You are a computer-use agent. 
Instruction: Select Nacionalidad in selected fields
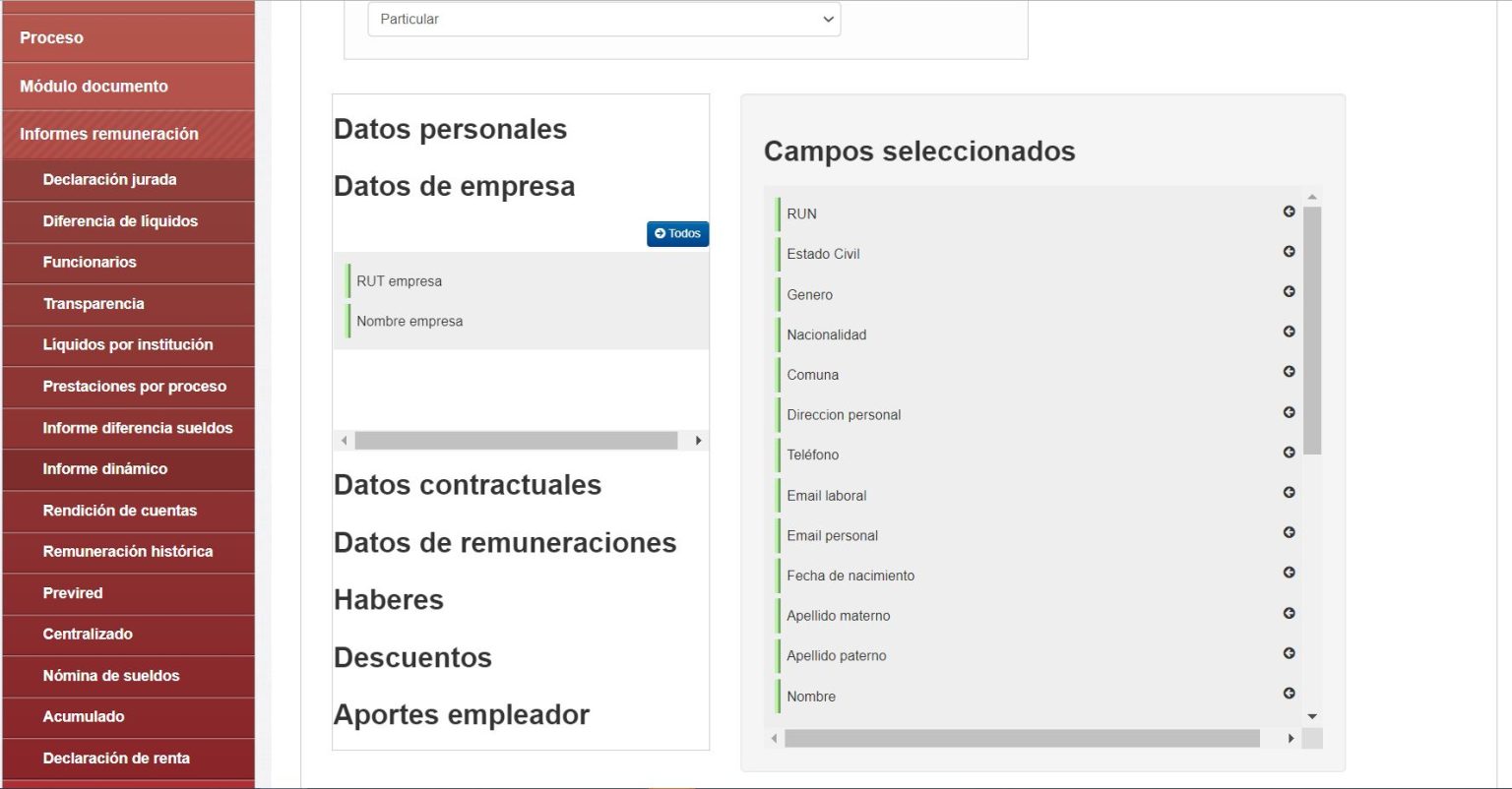point(1039,334)
